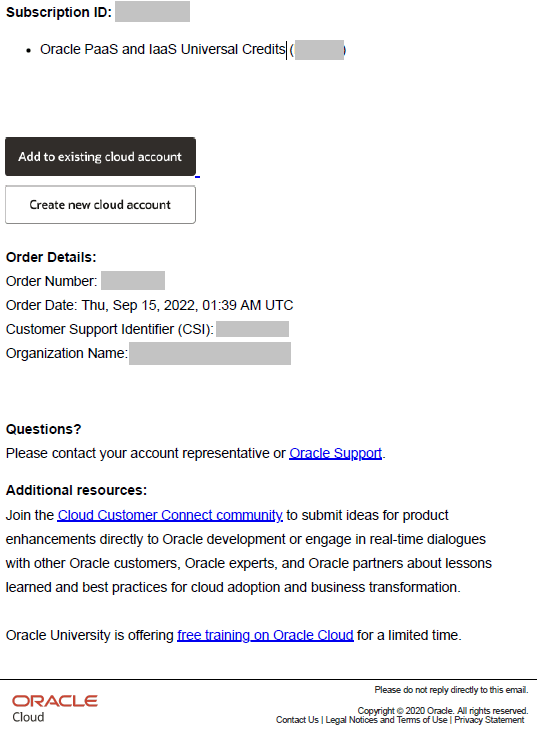Click Add to existing cloud account

click(100, 156)
